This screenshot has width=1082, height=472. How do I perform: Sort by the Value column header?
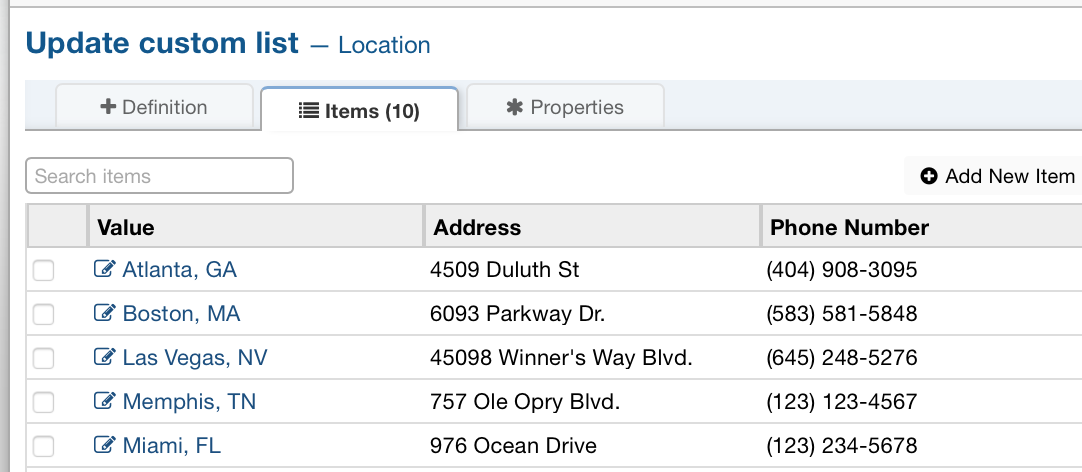(255, 226)
